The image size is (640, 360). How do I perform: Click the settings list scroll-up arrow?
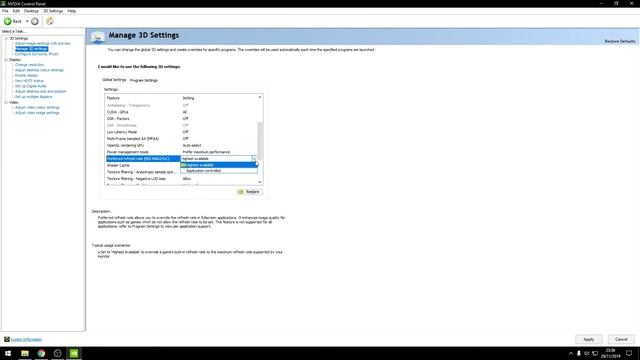point(260,98)
